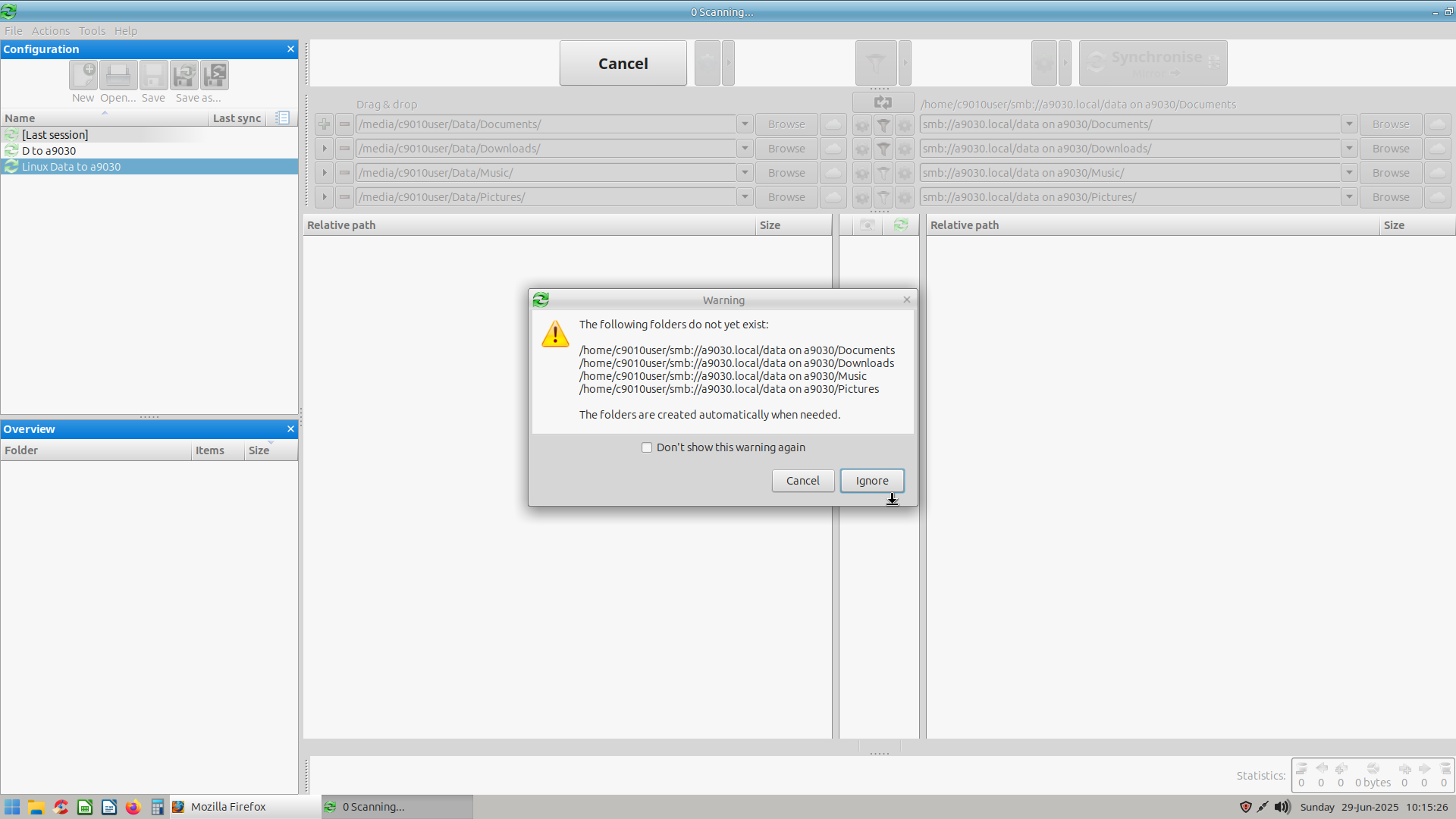Screen dimensions: 1456x819
Task: Open dropdown for /media/c9010user/Data/Music/ path
Action: [x=745, y=173]
